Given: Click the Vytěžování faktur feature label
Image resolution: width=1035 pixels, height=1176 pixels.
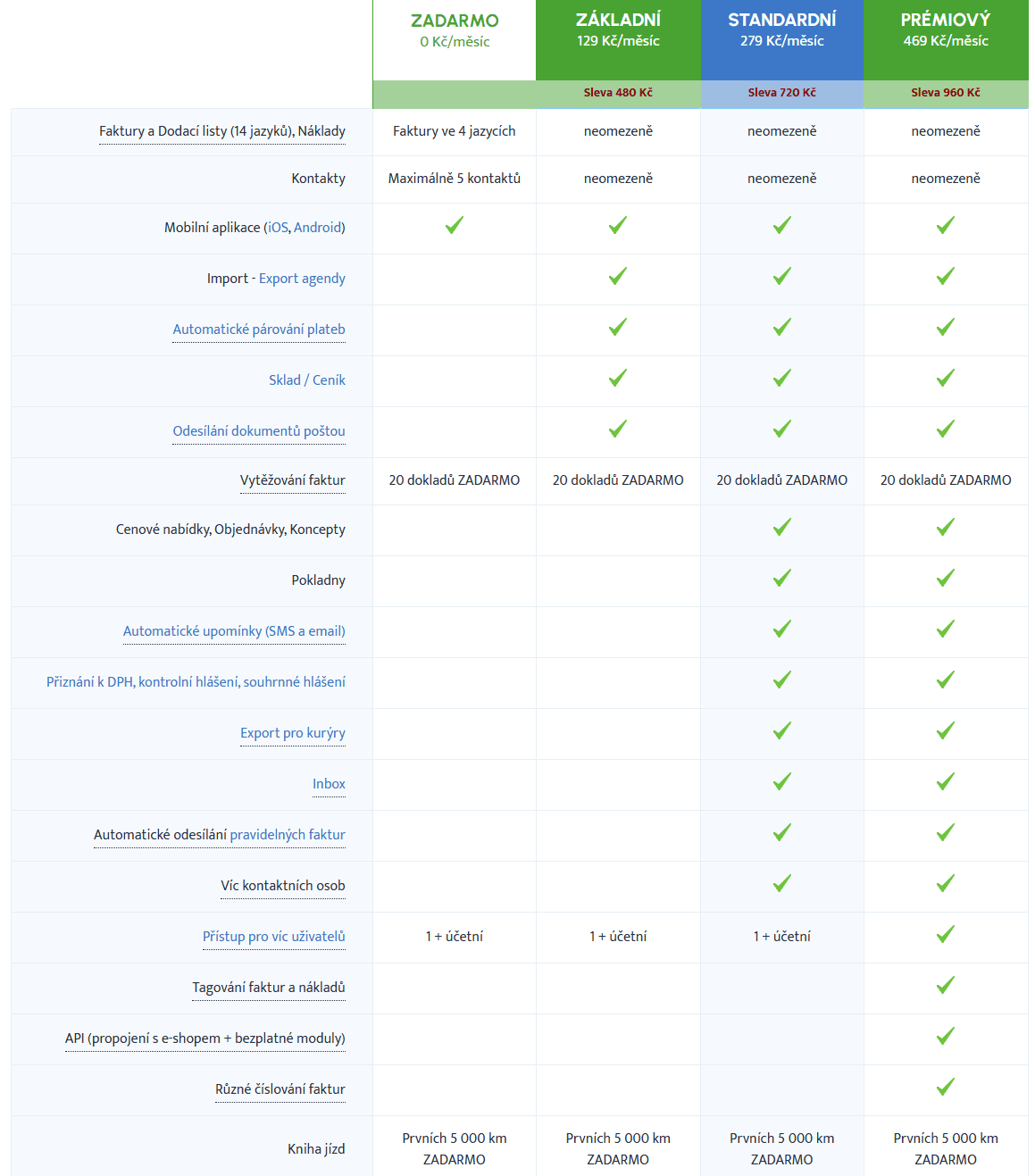Looking at the screenshot, I should point(293,480).
